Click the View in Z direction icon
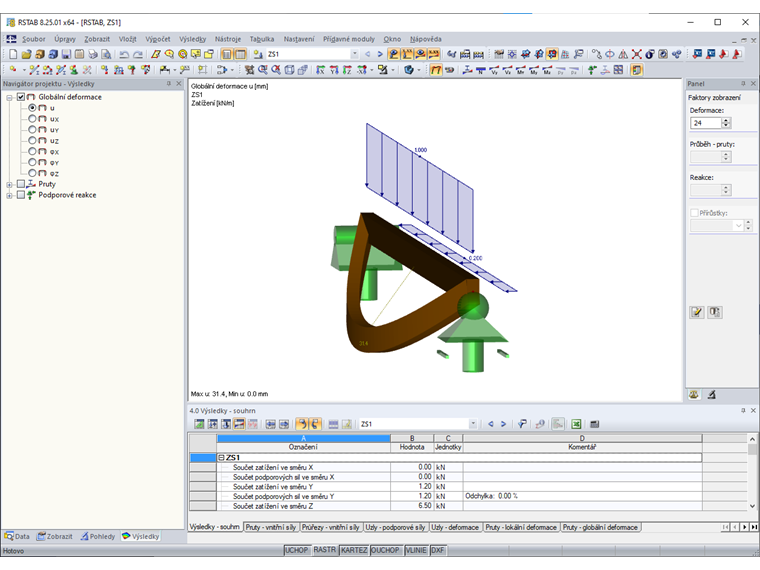 click(347, 70)
